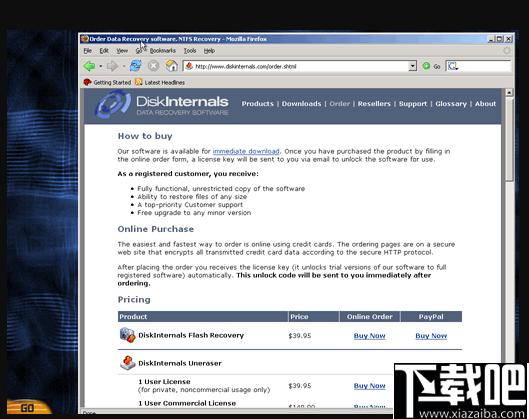The width and height of the screenshot is (529, 419).
Task: Click the vertical scrollbar thumb
Action: pos(509,139)
